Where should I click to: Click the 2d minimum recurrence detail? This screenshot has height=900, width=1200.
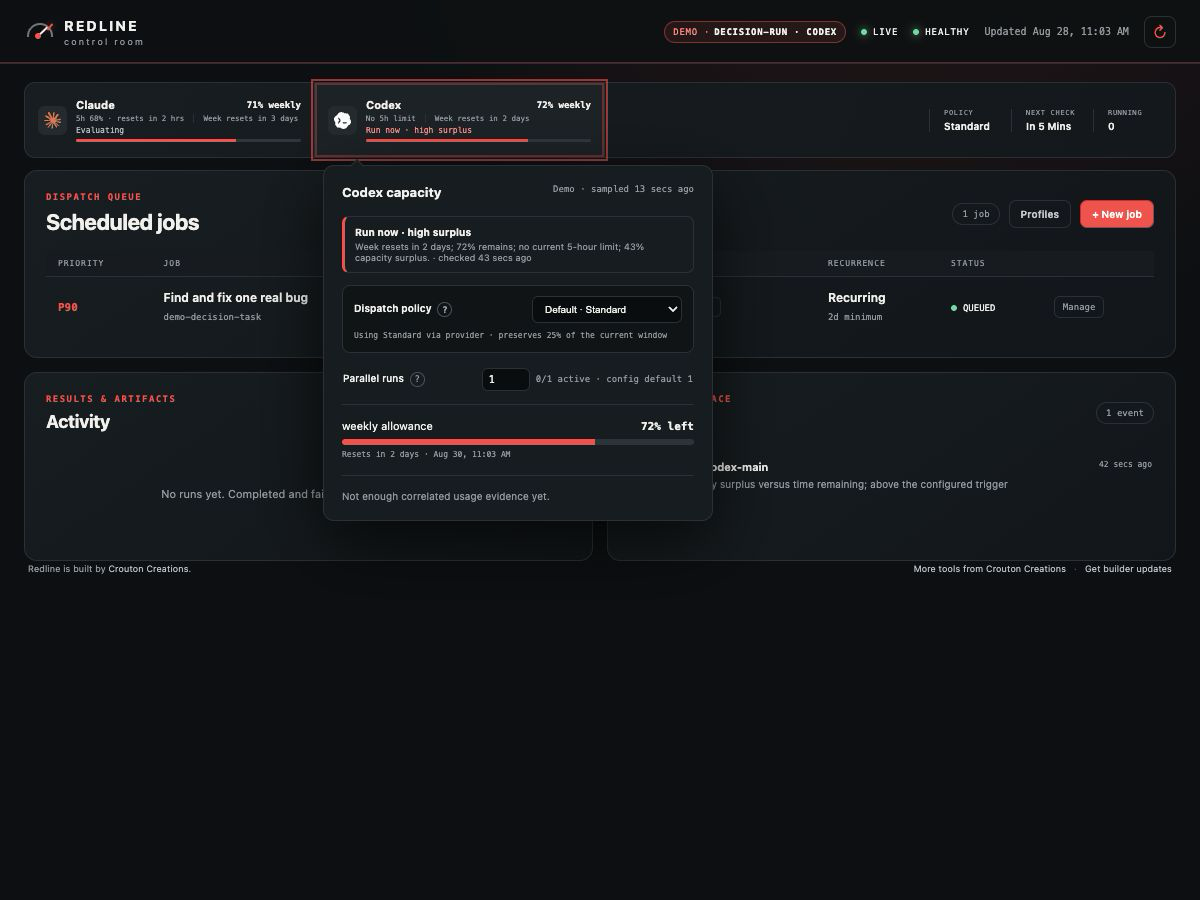pos(855,317)
